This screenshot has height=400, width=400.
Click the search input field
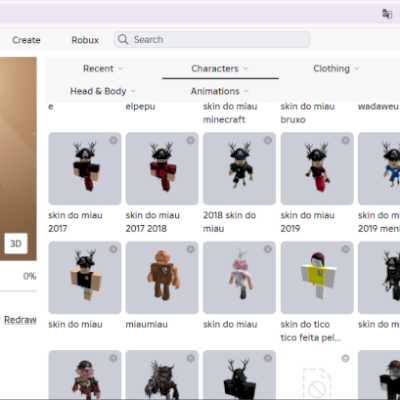[x=212, y=39]
